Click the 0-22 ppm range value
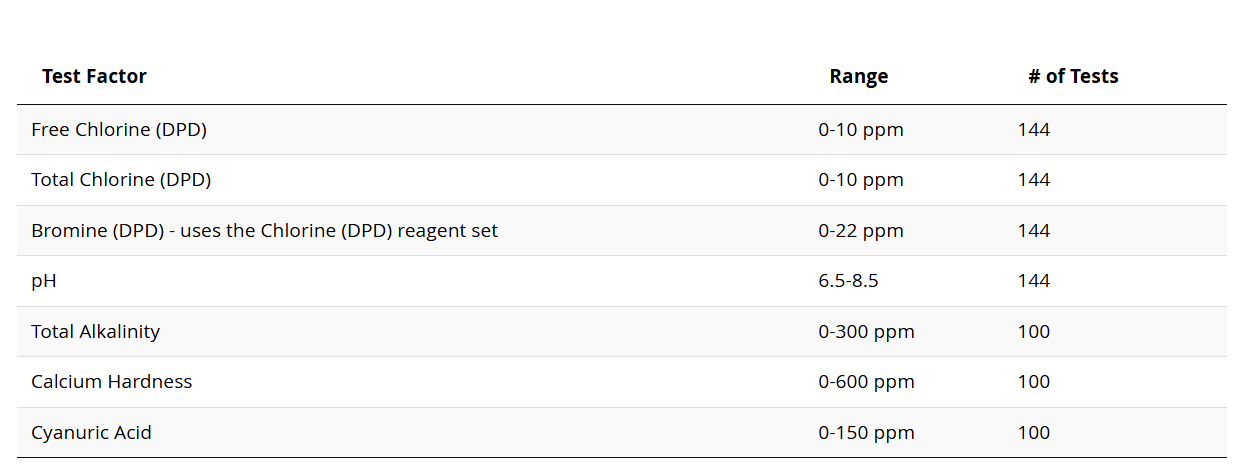The width and height of the screenshot is (1242, 472). pos(860,231)
